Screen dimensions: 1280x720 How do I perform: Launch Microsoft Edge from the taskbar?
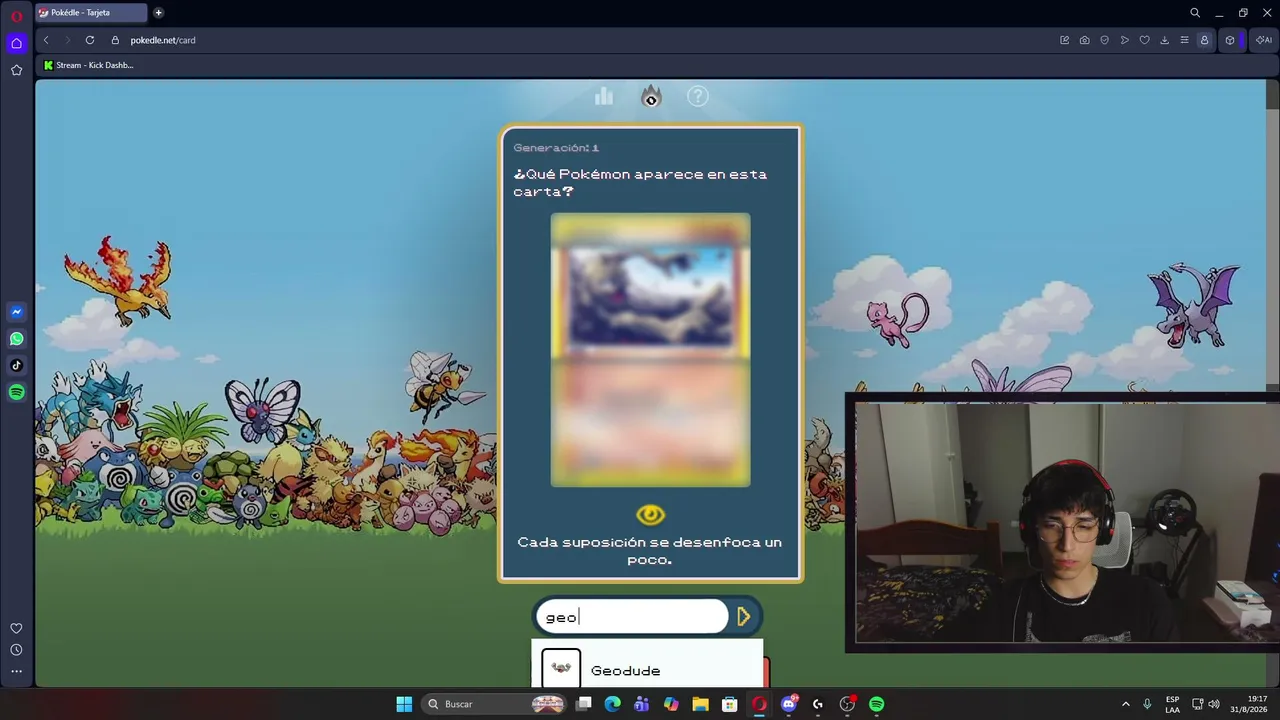click(613, 704)
